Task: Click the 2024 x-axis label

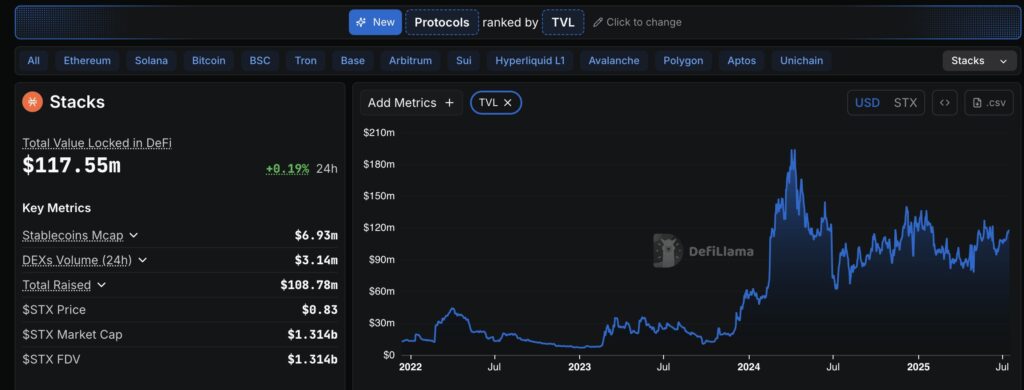Action: click(748, 367)
